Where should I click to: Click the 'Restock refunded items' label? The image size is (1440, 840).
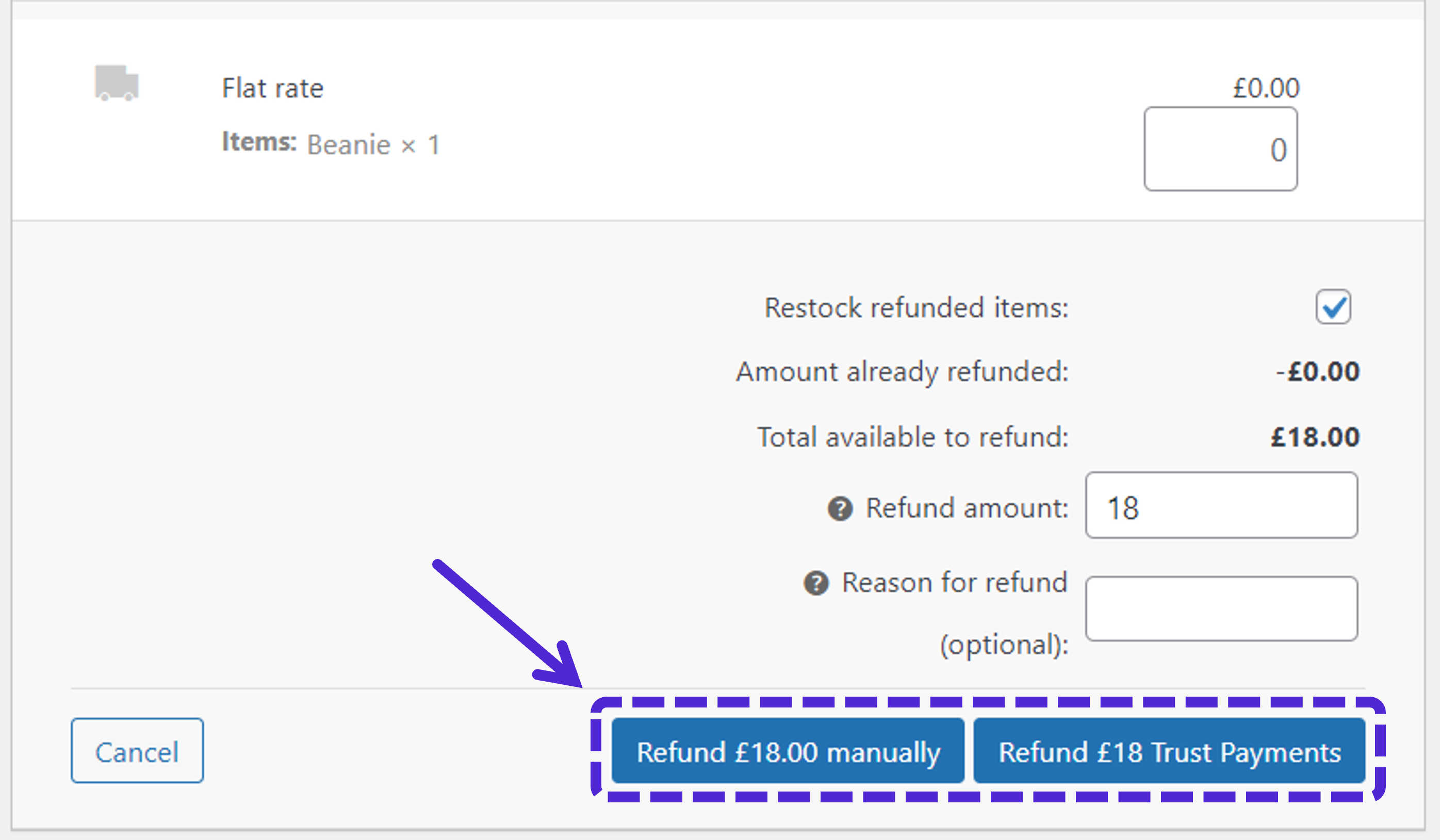click(916, 308)
